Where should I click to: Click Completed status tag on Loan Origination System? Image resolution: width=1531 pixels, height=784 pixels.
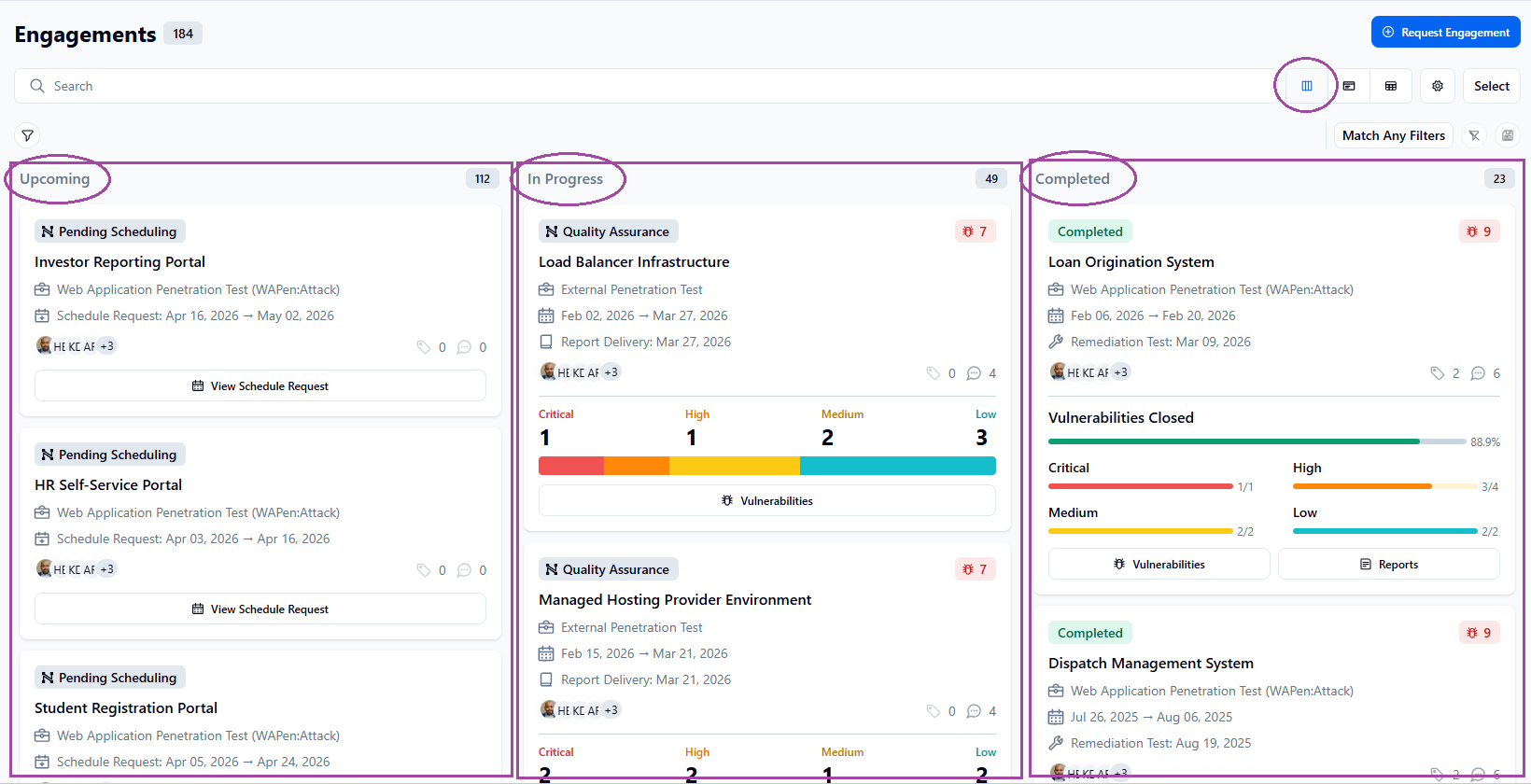click(x=1090, y=231)
